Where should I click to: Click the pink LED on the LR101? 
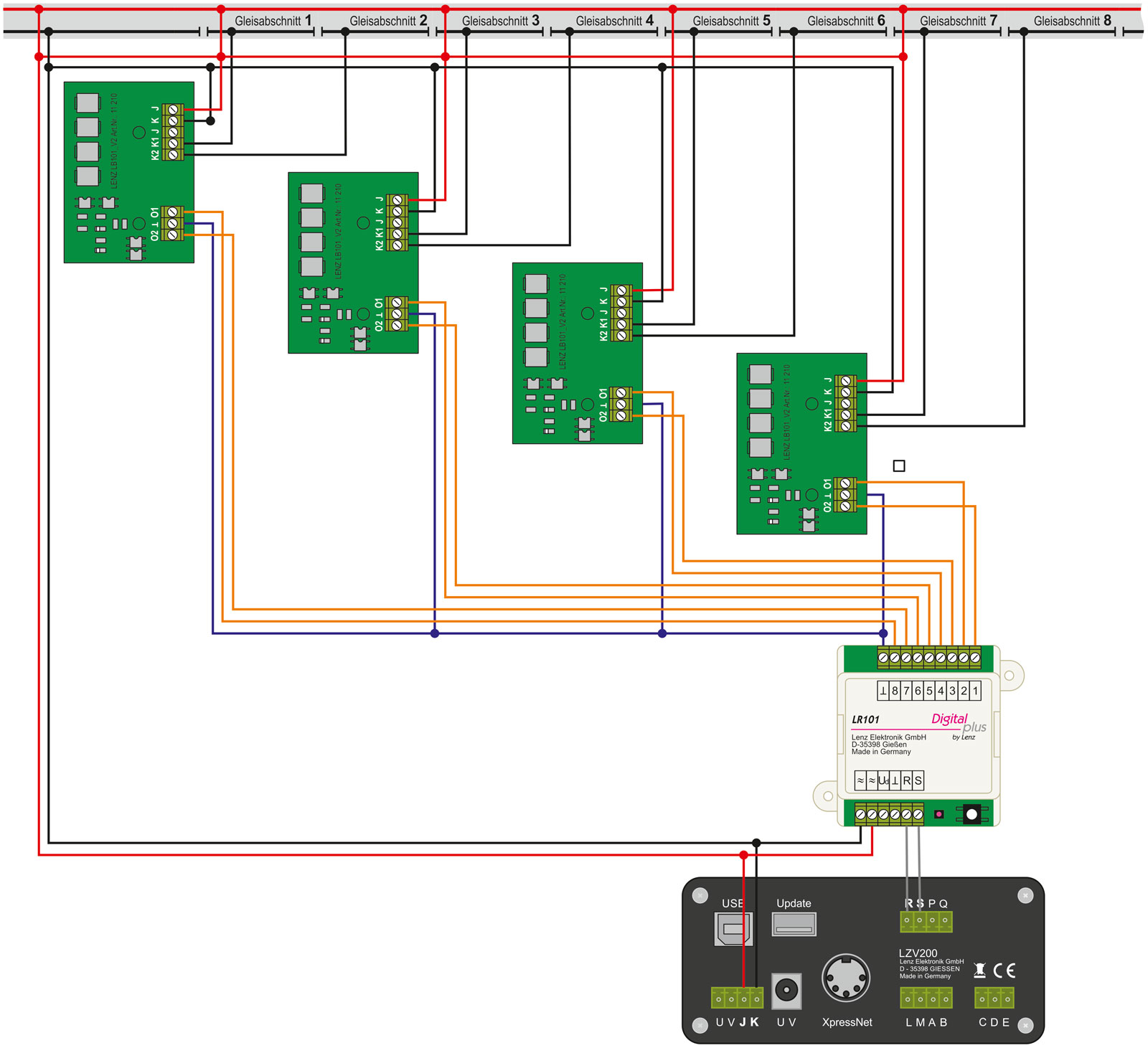[x=938, y=814]
